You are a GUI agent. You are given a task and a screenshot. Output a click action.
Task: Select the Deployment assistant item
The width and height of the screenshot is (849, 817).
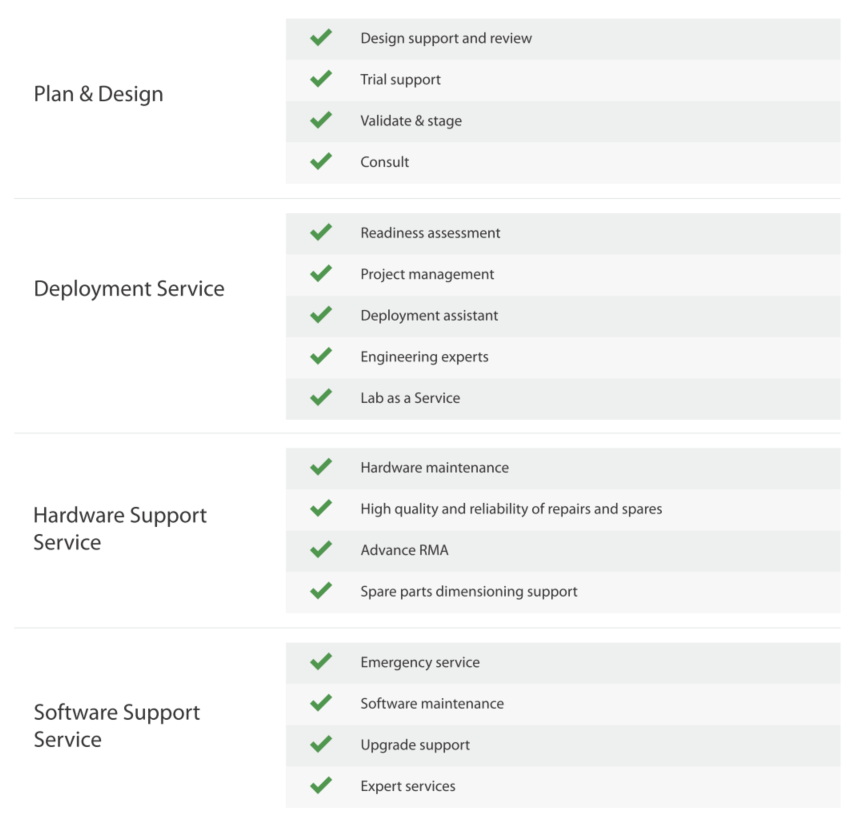[563, 316]
